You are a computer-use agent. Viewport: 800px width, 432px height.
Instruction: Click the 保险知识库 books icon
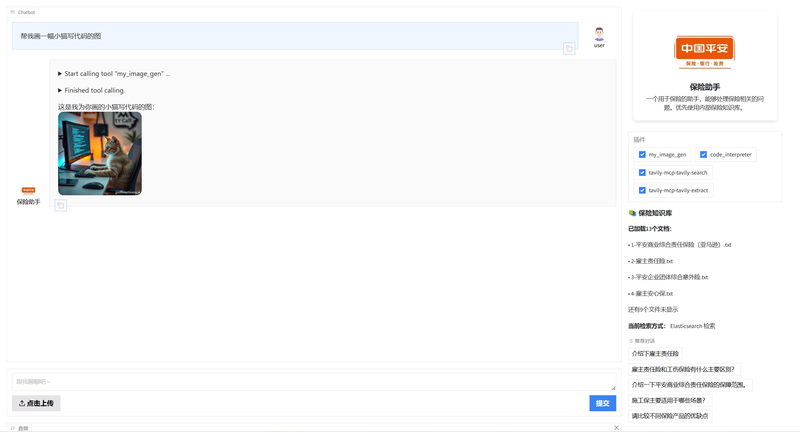coord(632,213)
